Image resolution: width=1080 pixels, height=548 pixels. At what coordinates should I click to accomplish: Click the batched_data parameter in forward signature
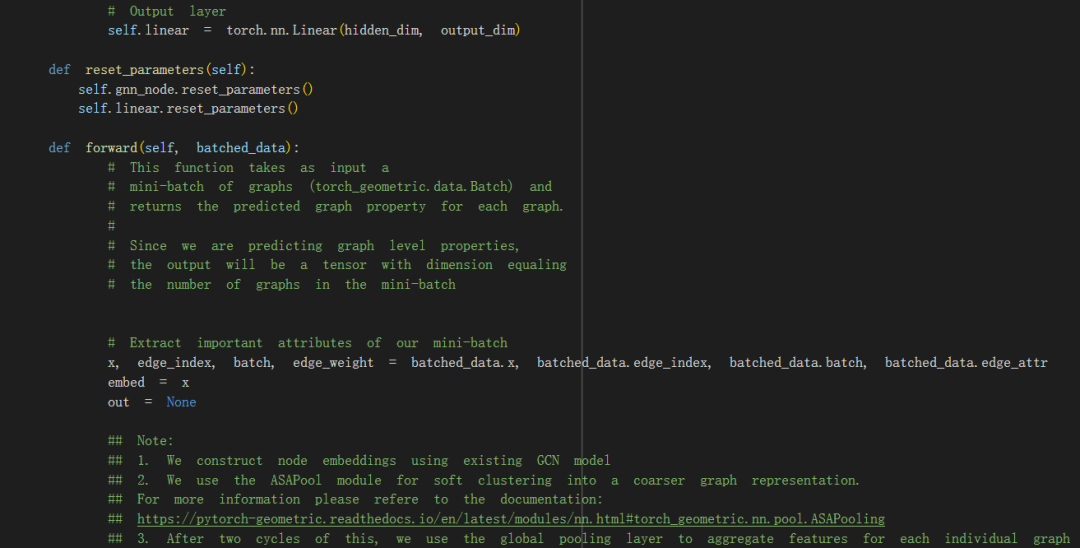pyautogui.click(x=241, y=148)
